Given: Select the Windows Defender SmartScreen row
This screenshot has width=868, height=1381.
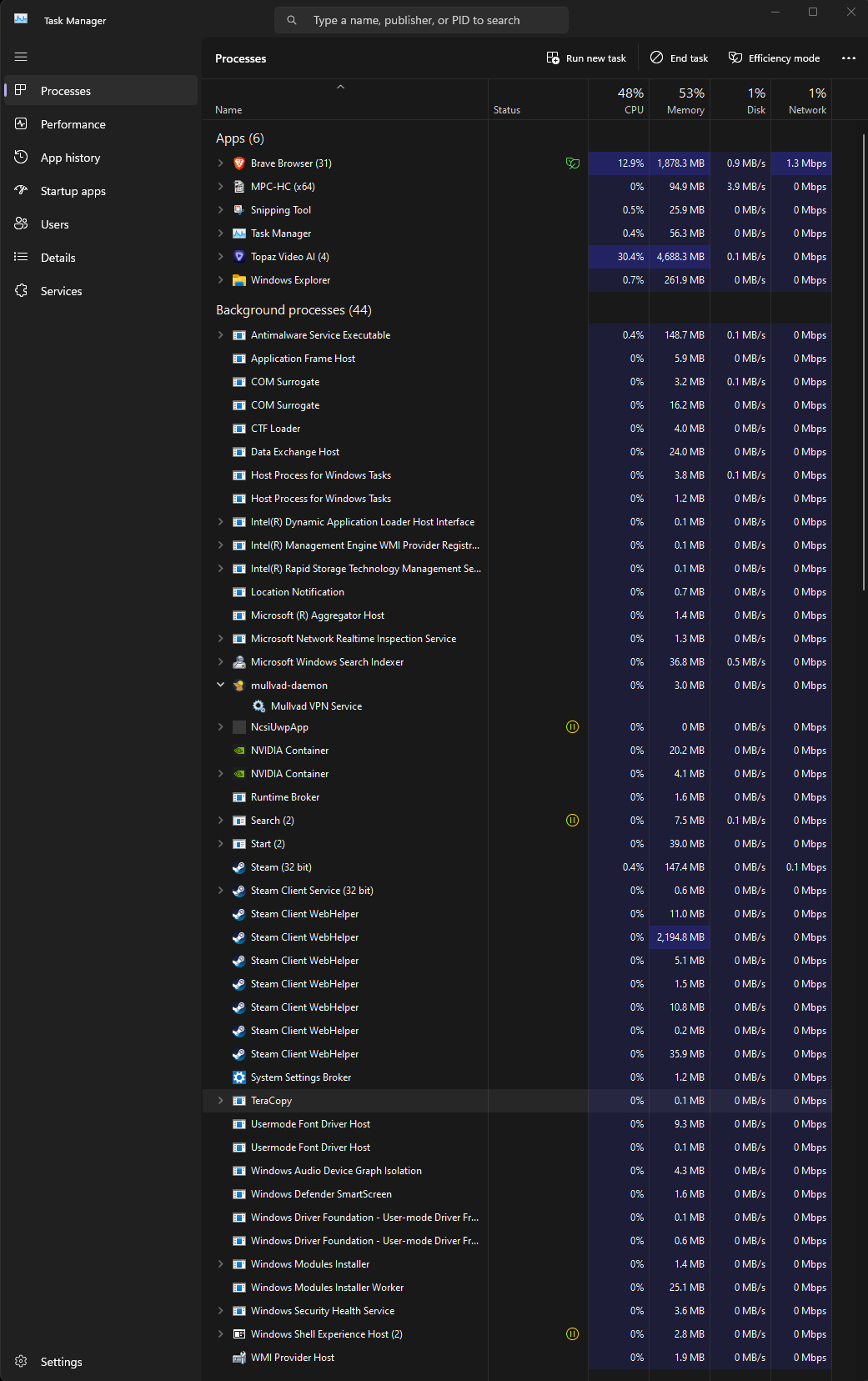Looking at the screenshot, I should click(517, 1194).
